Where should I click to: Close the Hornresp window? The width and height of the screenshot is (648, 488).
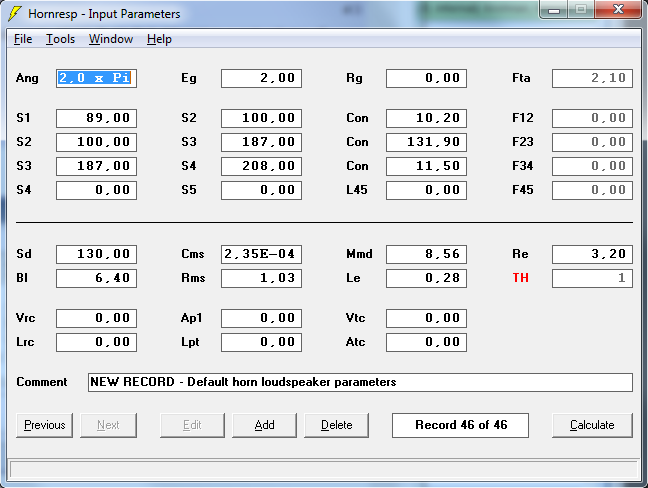pyautogui.click(x=618, y=9)
